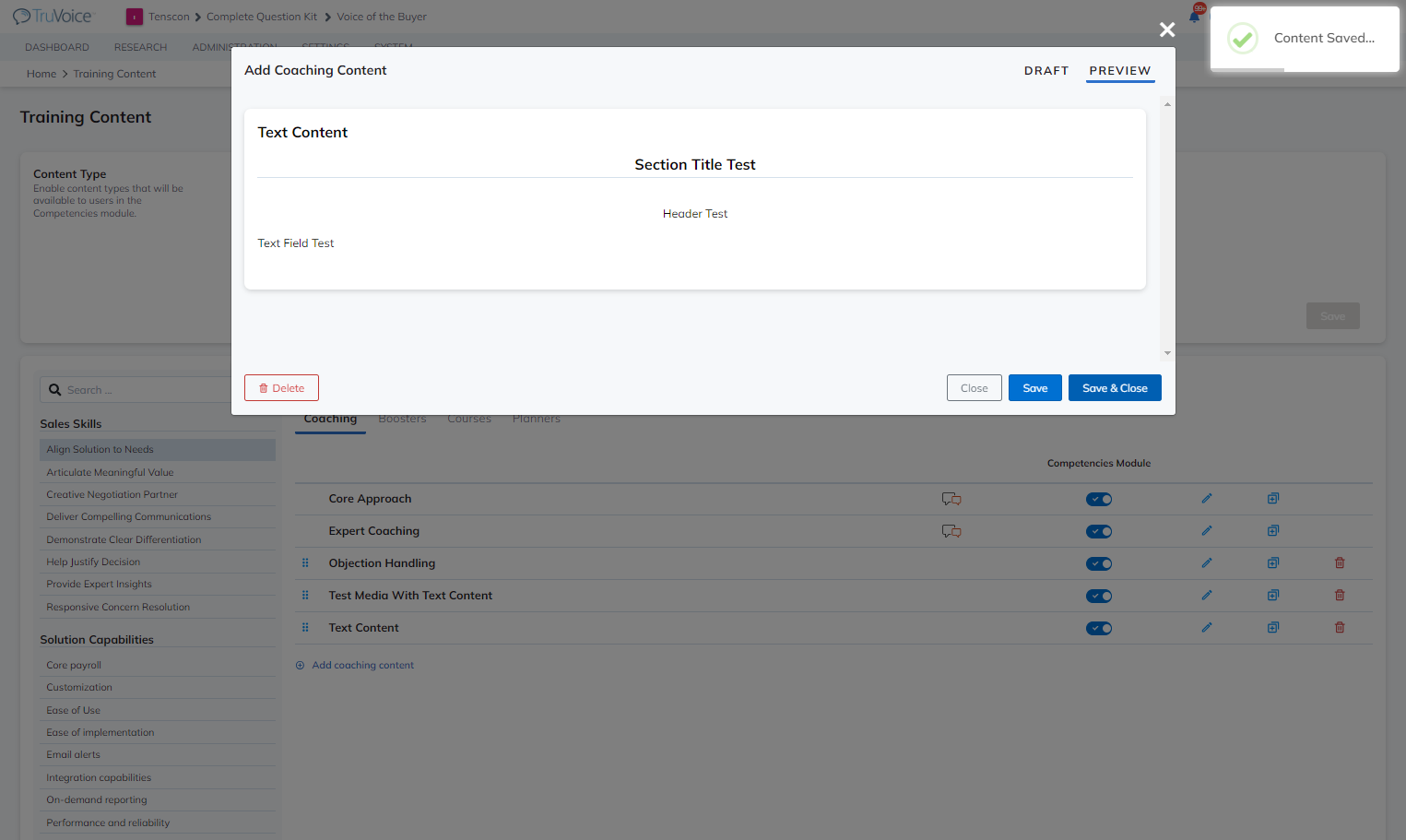Delete the Objection Handling row
Image resolution: width=1406 pixels, height=840 pixels.
pos(1340,563)
